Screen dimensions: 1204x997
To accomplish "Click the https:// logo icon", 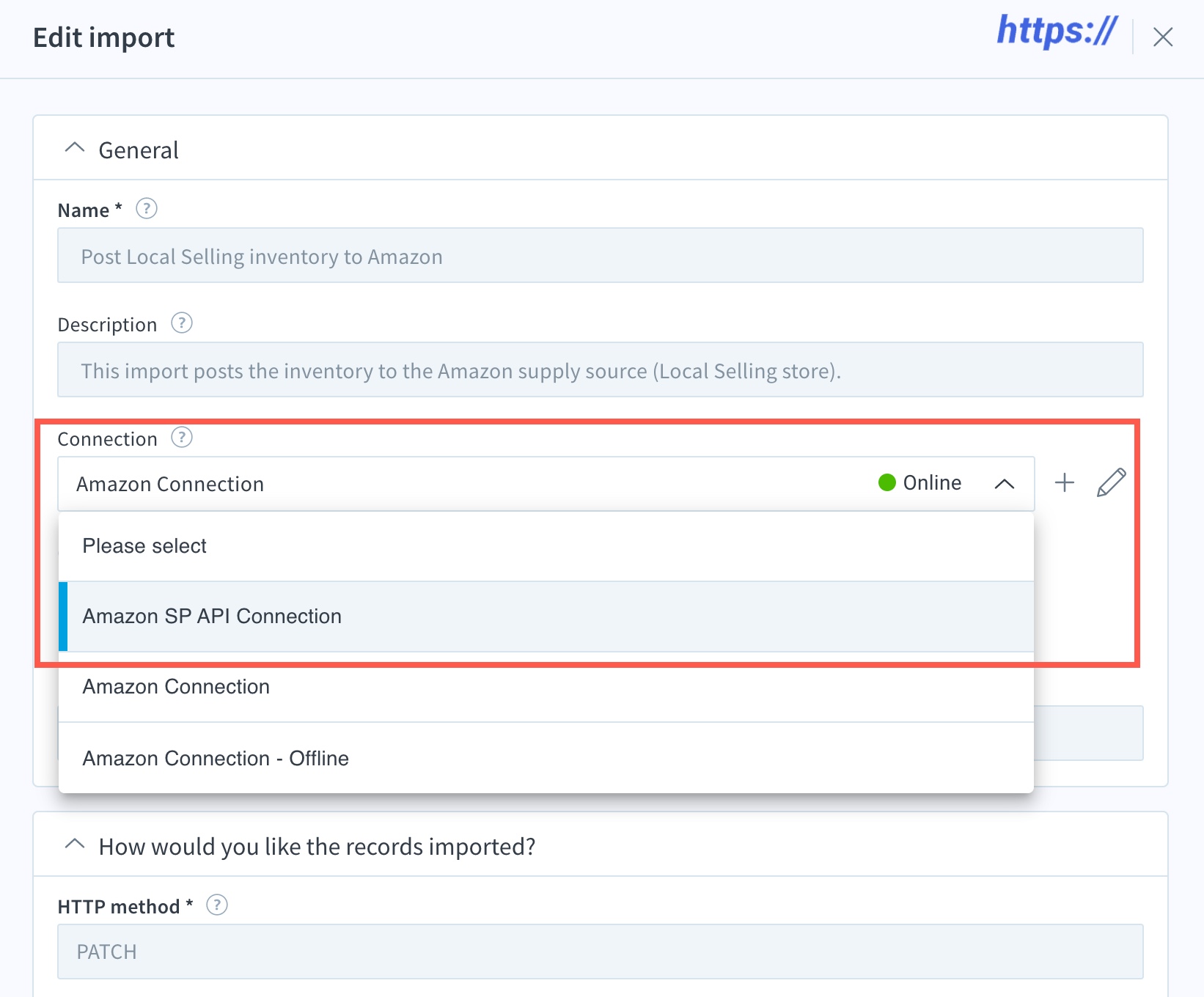I will [x=1057, y=32].
